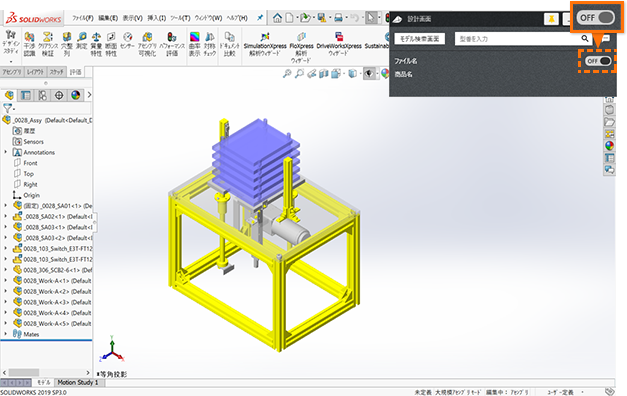
Task: Open the Appearances task pane tab
Action: (609, 146)
